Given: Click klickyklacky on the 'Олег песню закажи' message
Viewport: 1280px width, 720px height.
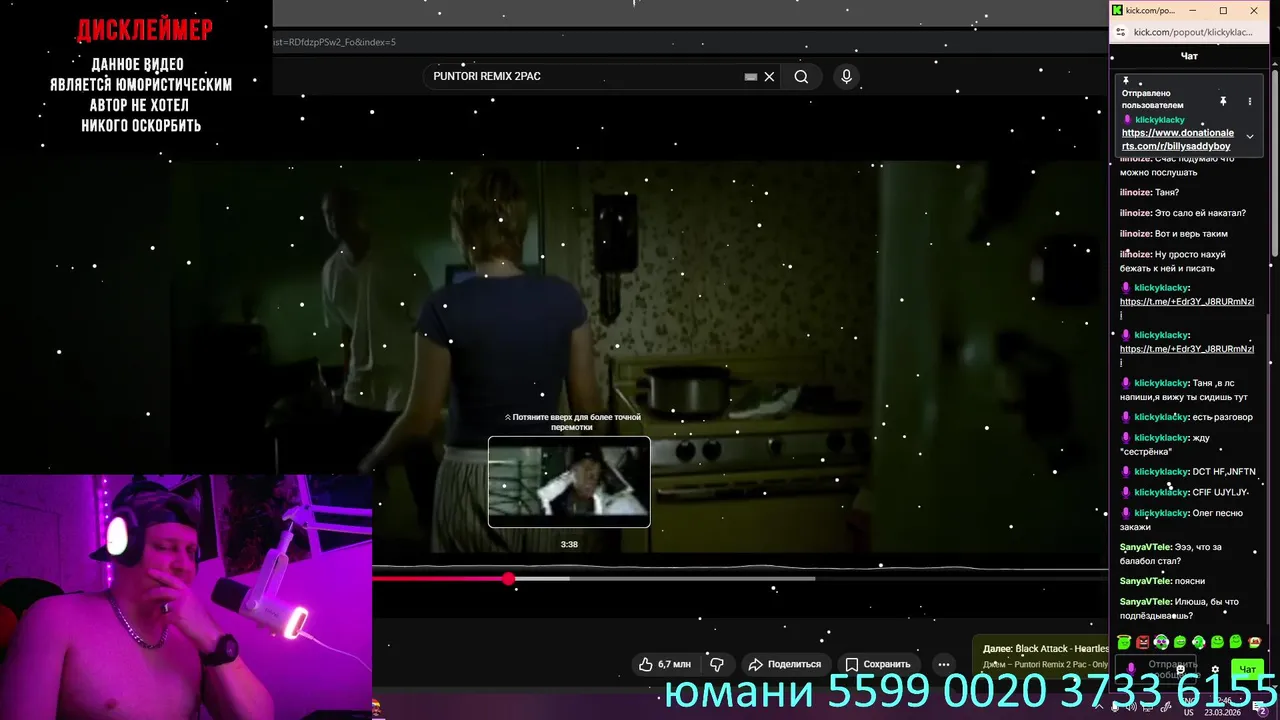Looking at the screenshot, I should [x=1160, y=513].
